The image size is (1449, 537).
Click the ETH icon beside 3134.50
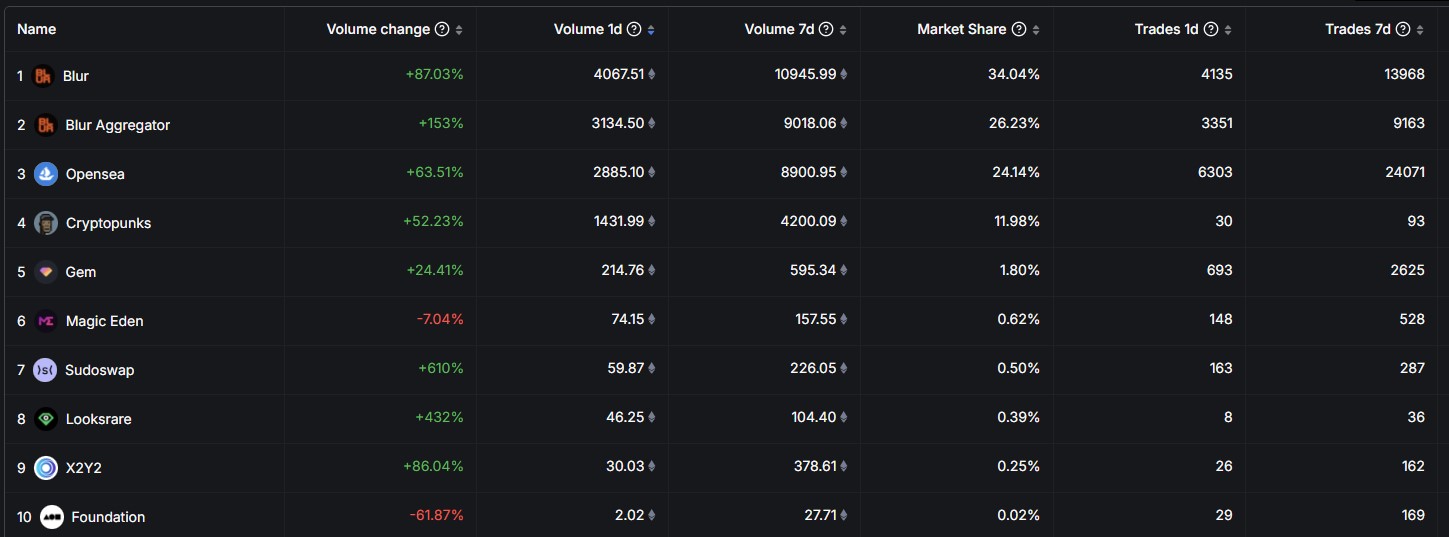tap(652, 123)
